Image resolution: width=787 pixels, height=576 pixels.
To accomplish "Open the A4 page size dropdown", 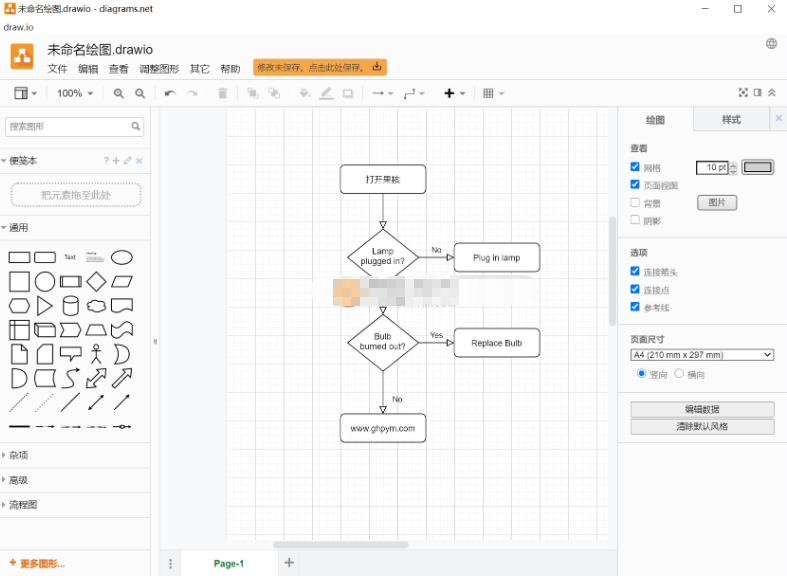I will 702,355.
